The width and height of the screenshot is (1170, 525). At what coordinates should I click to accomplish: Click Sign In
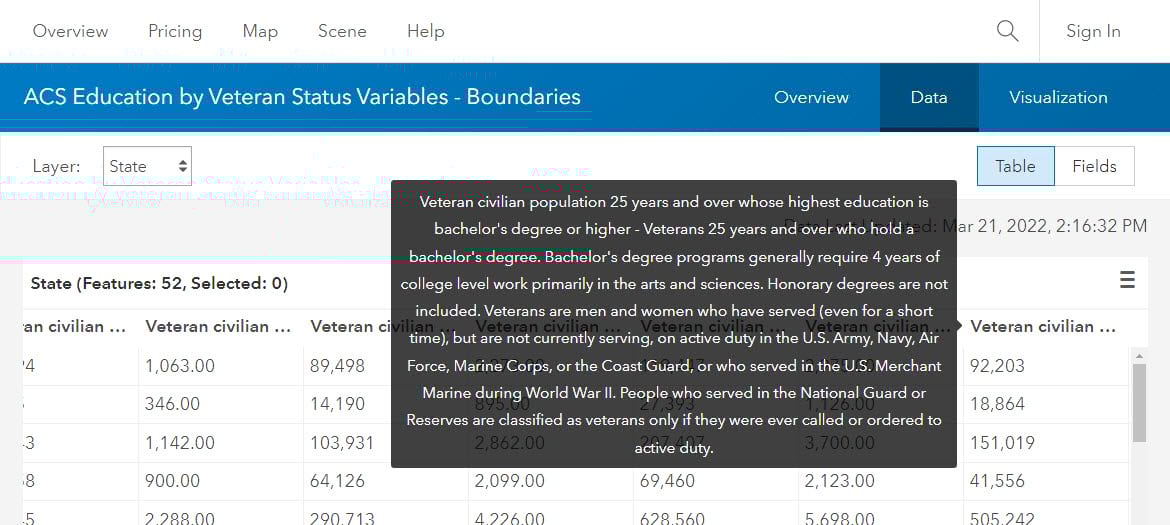[1093, 31]
